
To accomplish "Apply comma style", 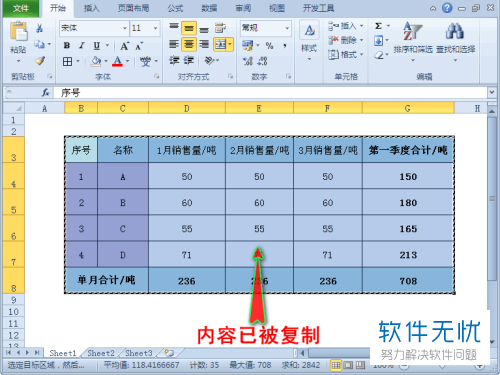I will (x=285, y=46).
